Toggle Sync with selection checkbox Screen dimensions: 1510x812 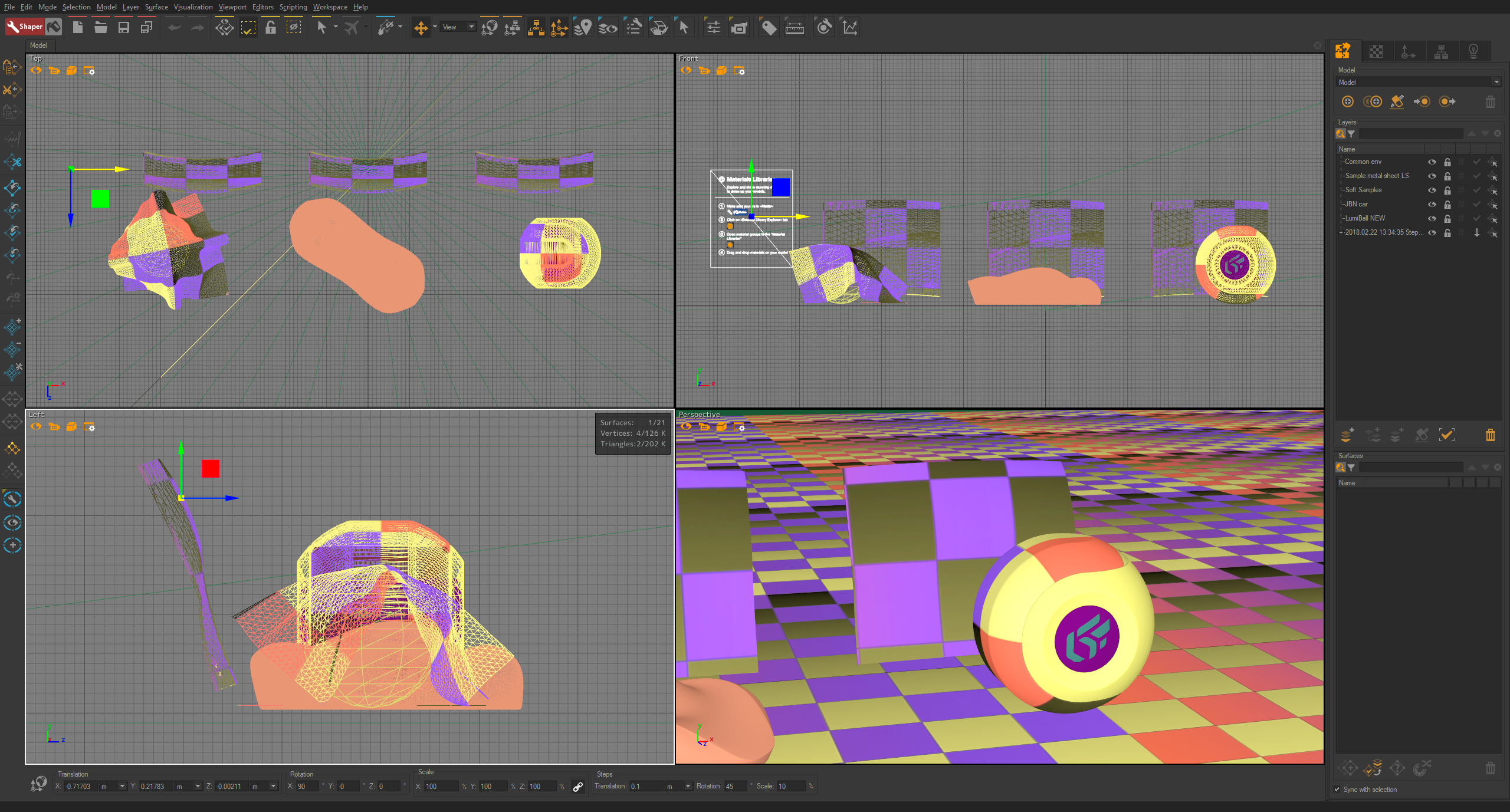[x=1337, y=790]
